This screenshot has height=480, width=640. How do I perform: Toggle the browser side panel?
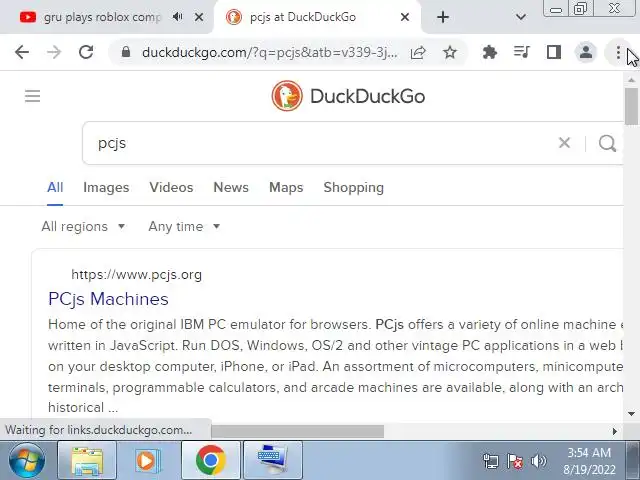tap(553, 52)
